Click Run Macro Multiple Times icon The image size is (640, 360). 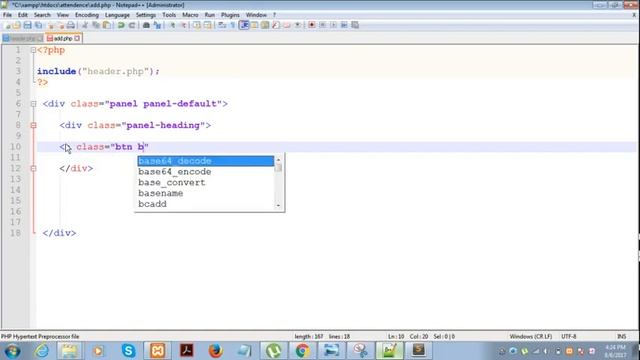[344, 25]
